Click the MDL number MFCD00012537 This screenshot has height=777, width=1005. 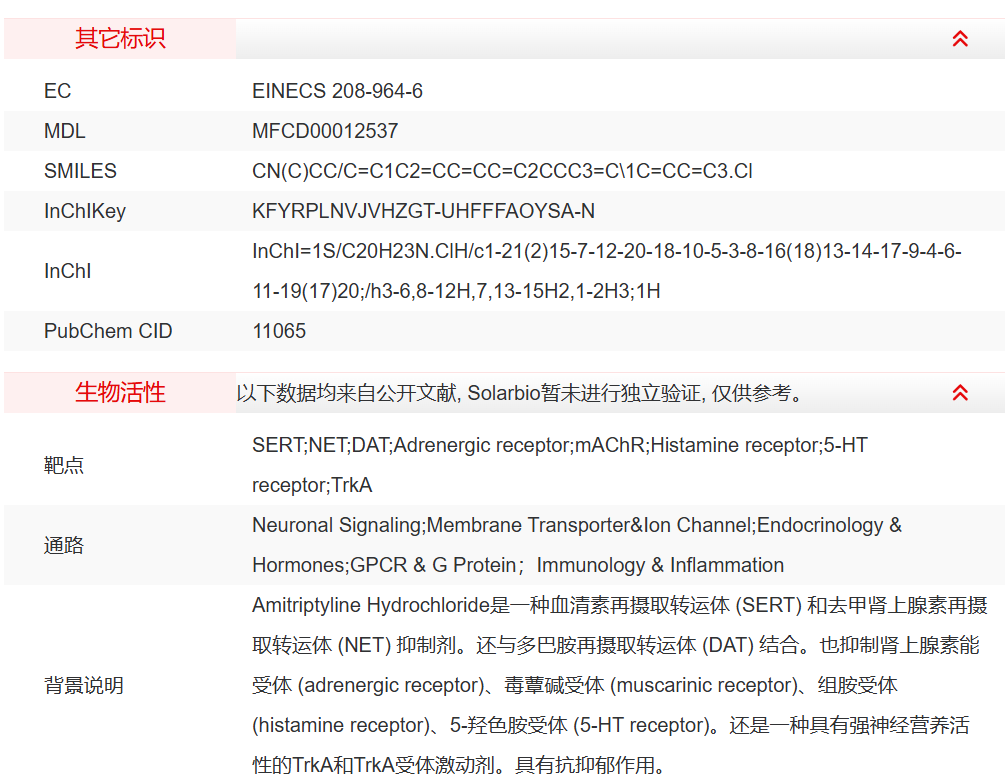point(325,131)
